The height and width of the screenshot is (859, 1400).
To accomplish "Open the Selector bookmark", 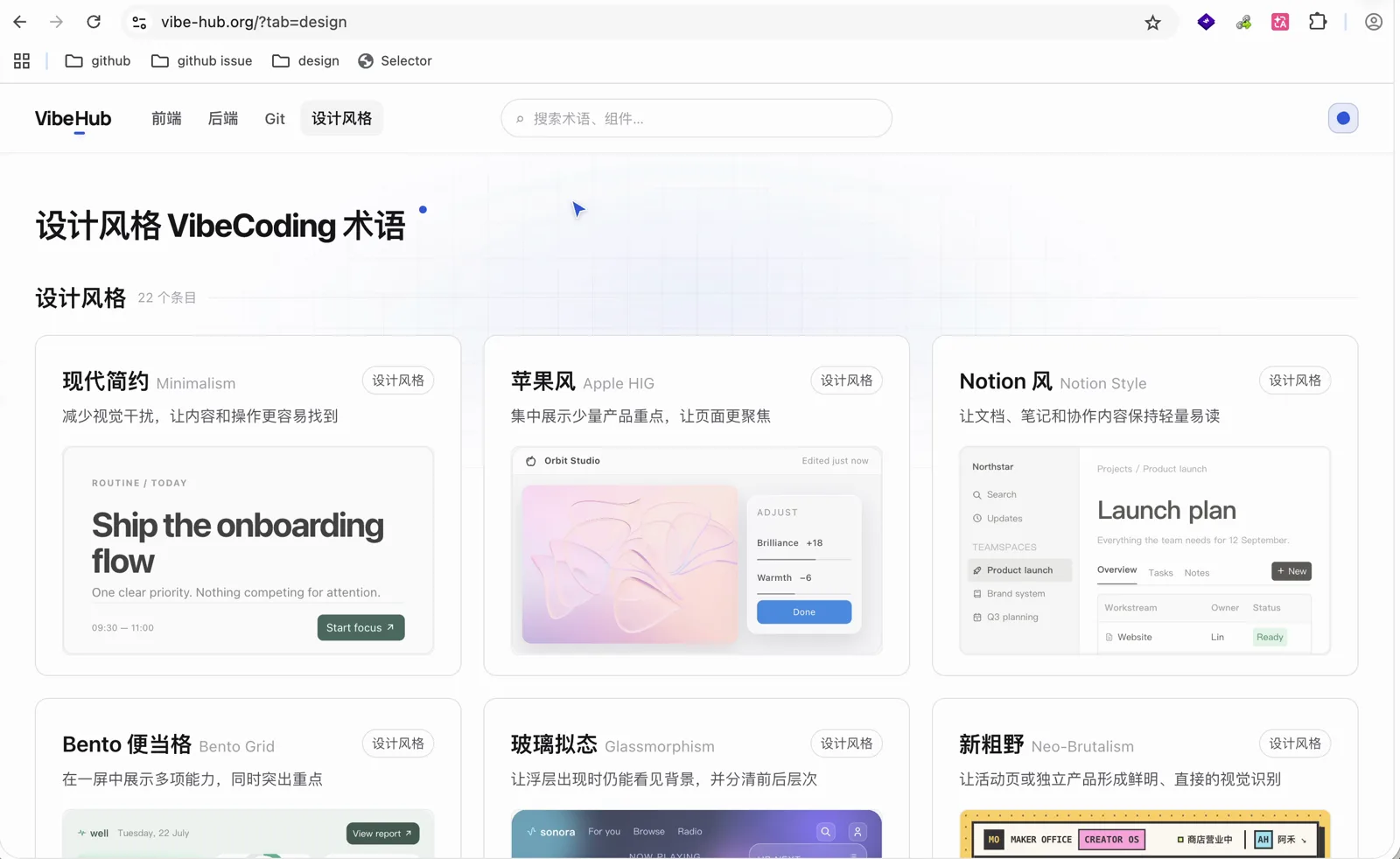I will coord(395,60).
